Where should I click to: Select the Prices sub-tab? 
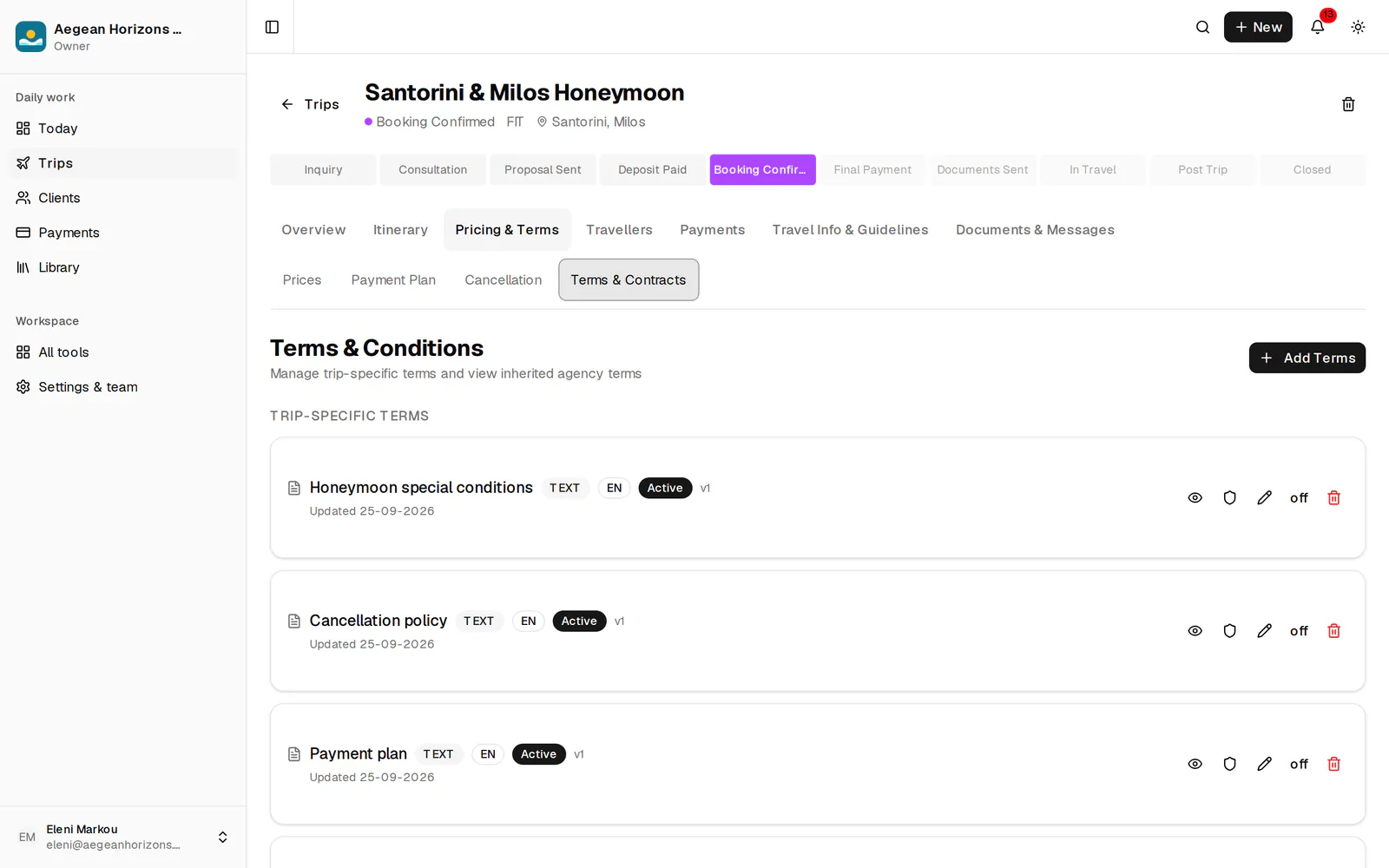302,279
